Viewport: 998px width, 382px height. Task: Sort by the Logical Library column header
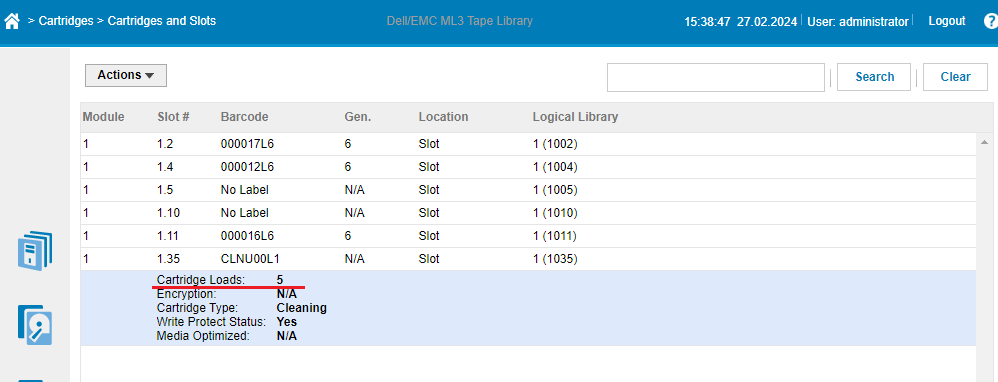tap(575, 117)
